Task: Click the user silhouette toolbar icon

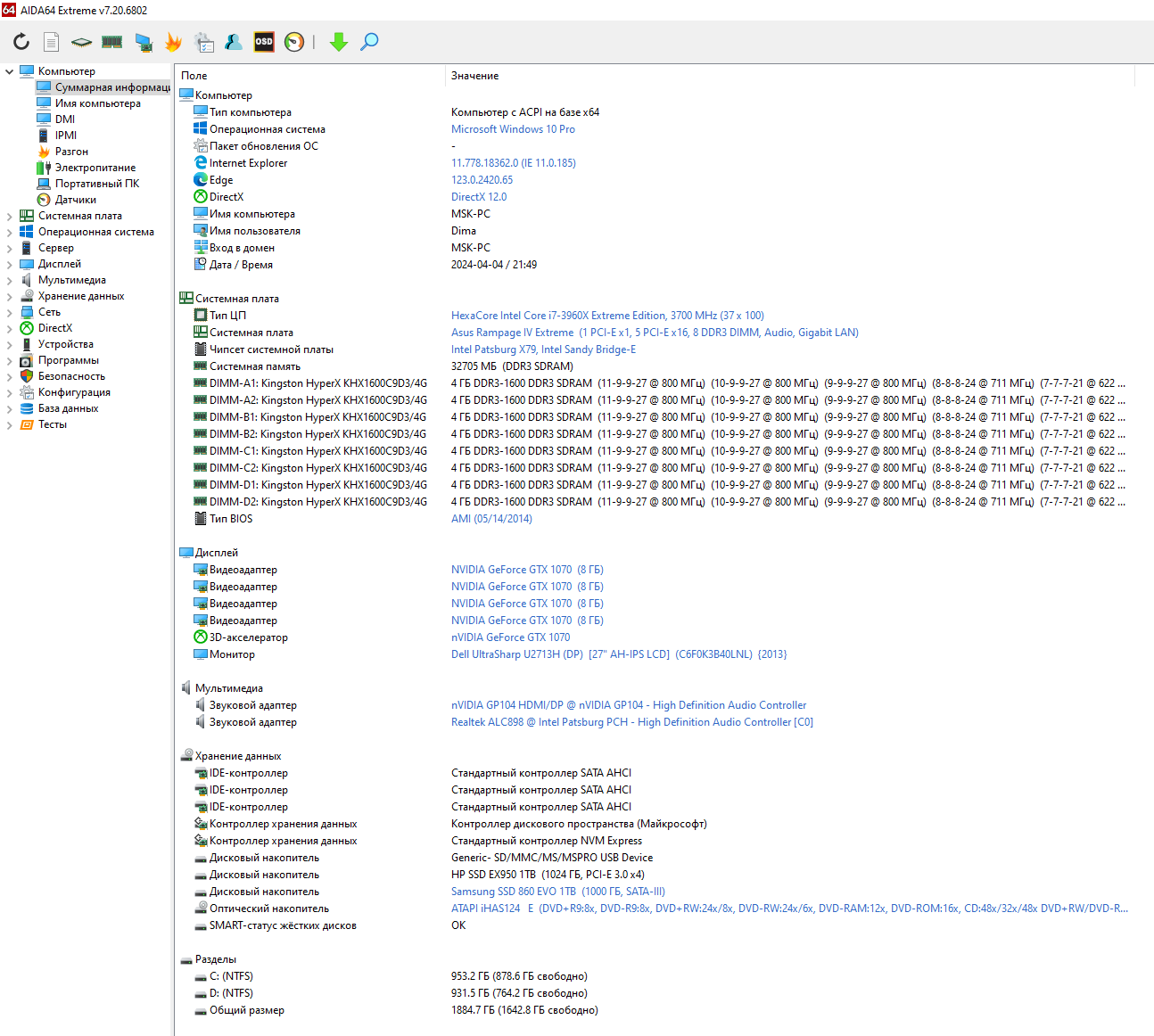Action: tap(234, 42)
